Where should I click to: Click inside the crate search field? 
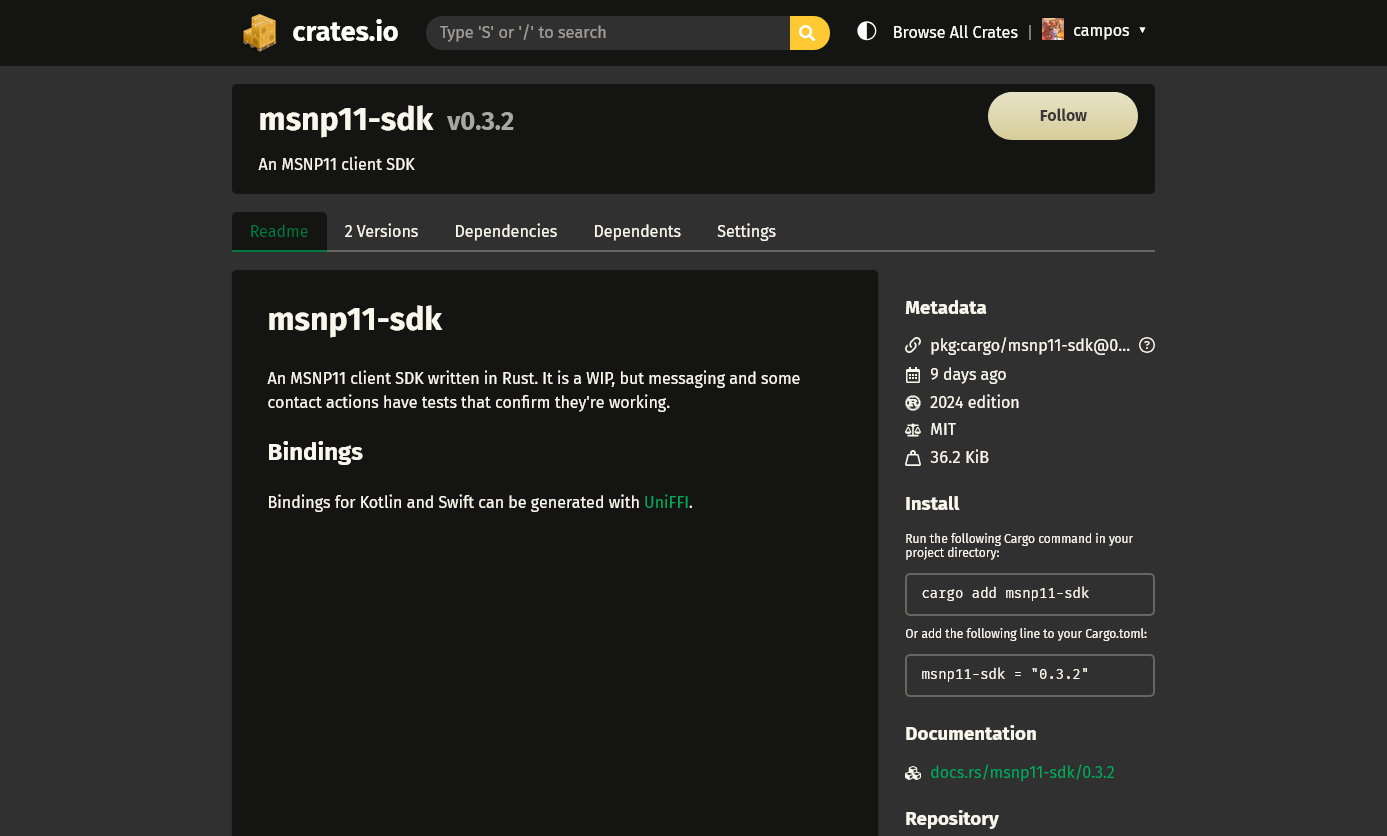click(x=608, y=33)
